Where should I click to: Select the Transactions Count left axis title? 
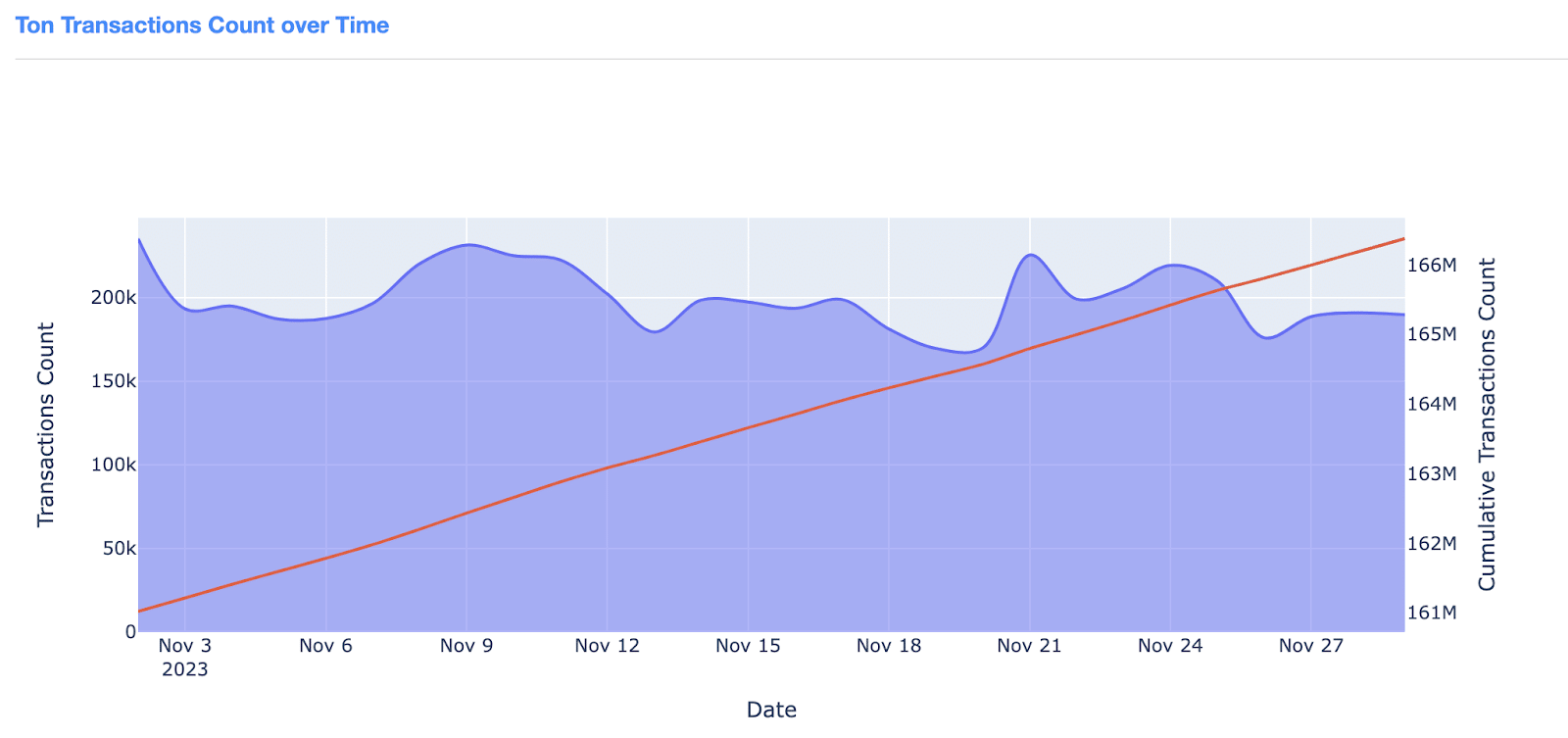tap(46, 424)
